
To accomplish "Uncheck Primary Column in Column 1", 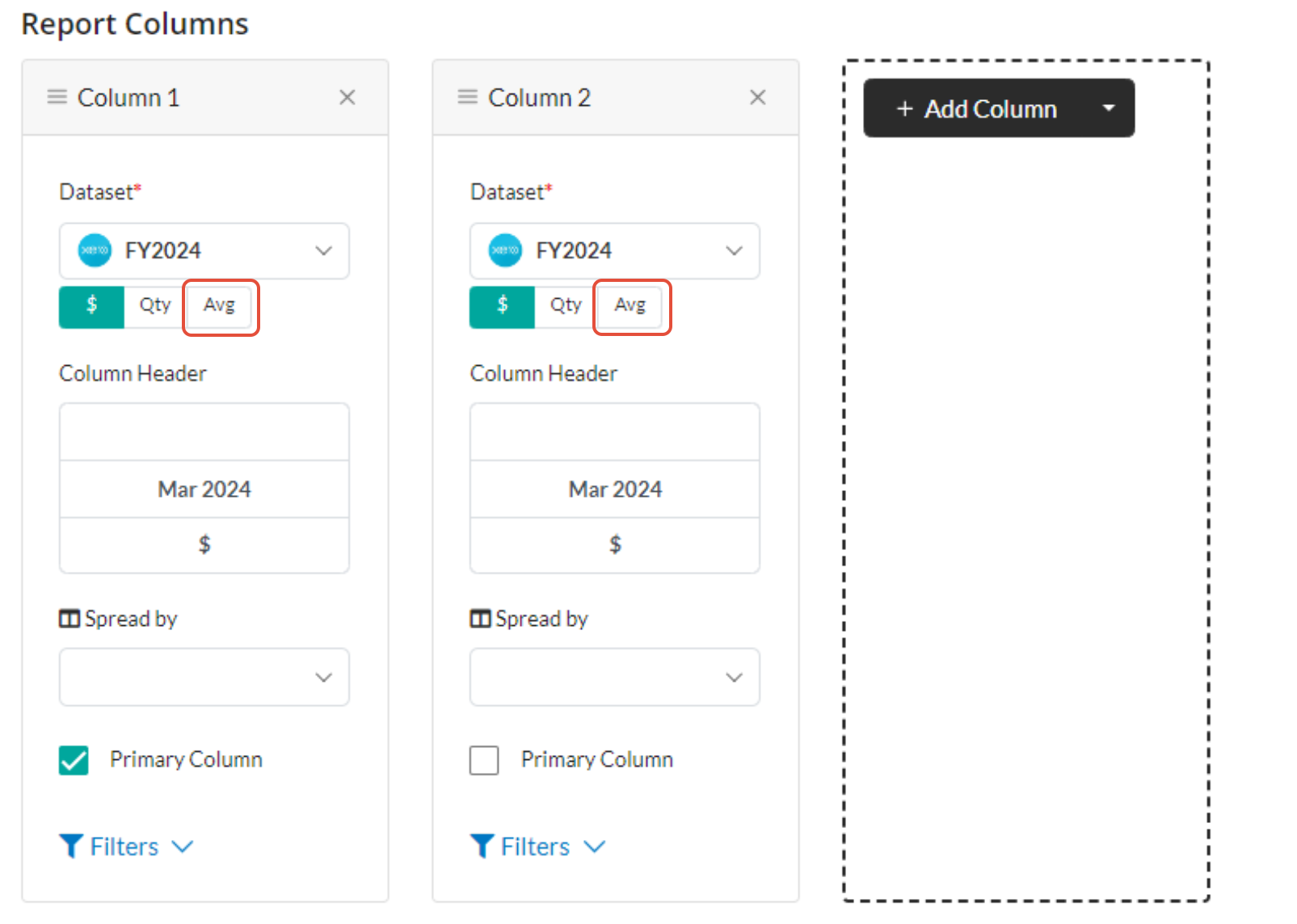I will pos(74,760).
